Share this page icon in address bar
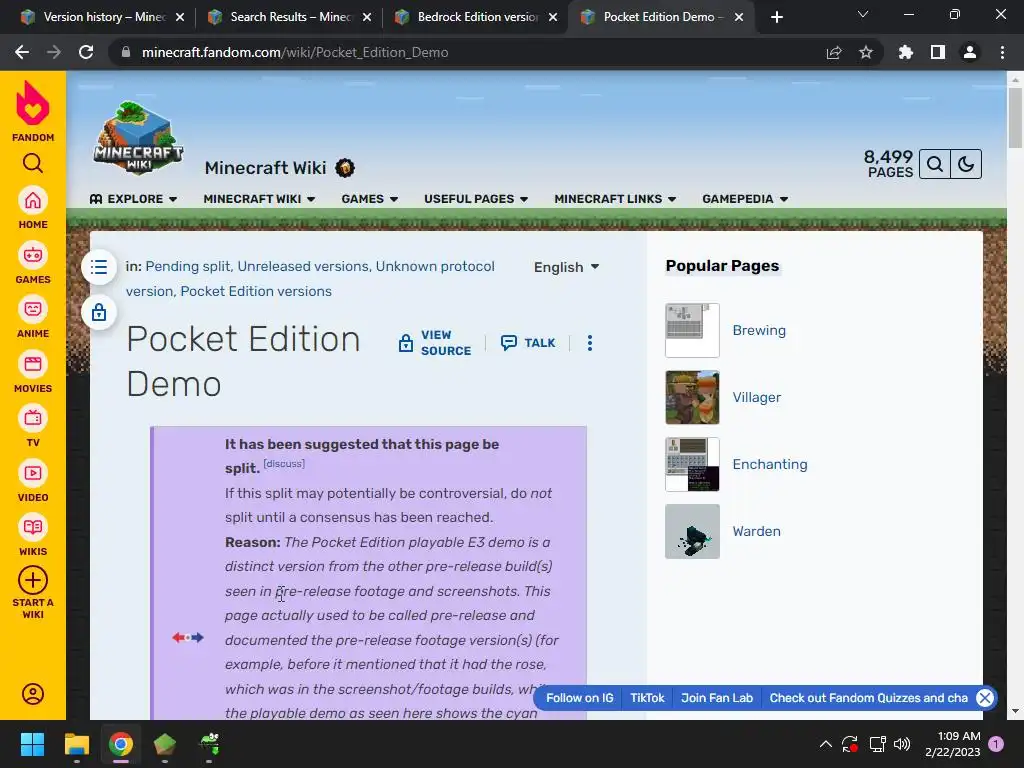The width and height of the screenshot is (1024, 768). tap(834, 52)
